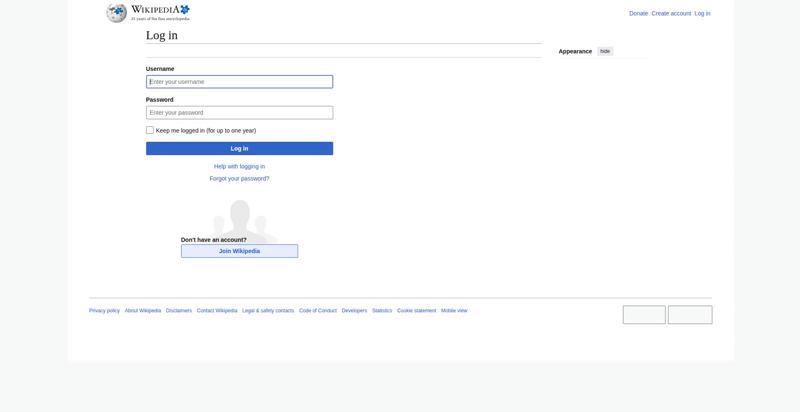Screen dimensions: 800x412
Task: Select Create account in top navigation
Action: click(671, 13)
